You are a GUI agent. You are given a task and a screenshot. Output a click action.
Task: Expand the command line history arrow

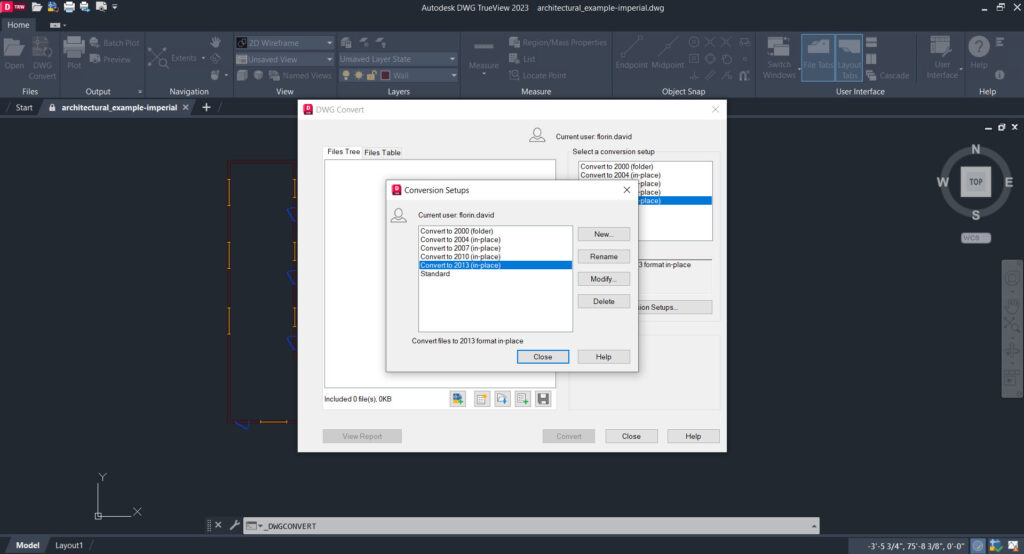click(x=814, y=526)
